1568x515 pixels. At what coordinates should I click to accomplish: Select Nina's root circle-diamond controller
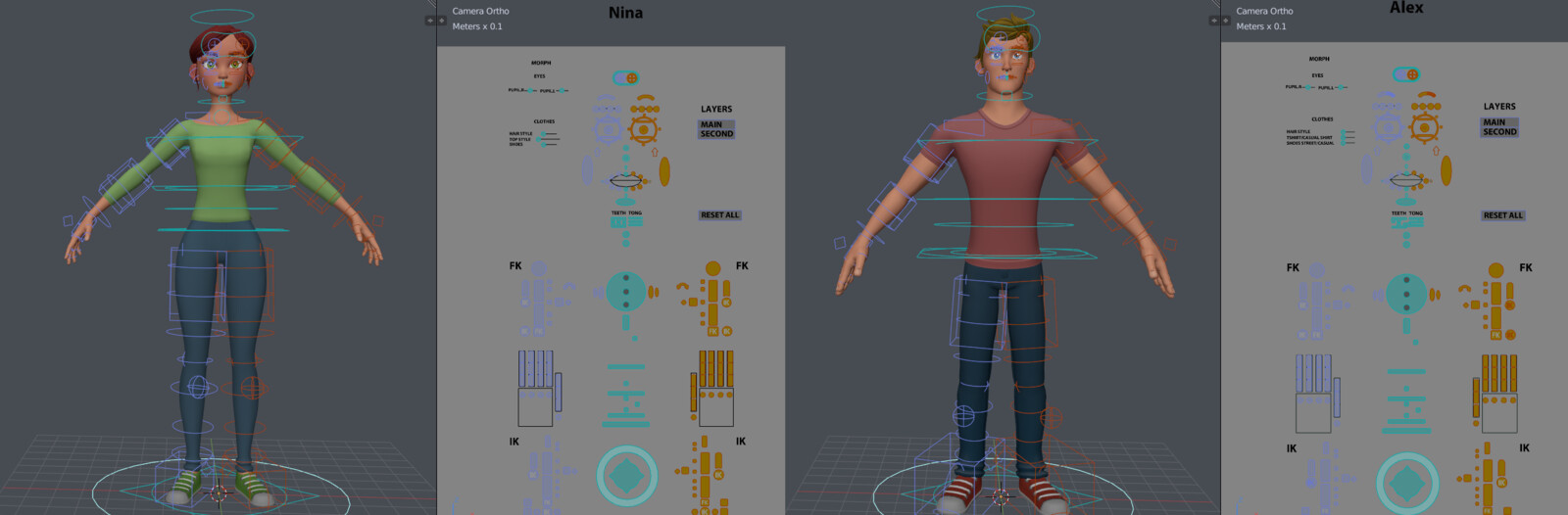[x=627, y=476]
